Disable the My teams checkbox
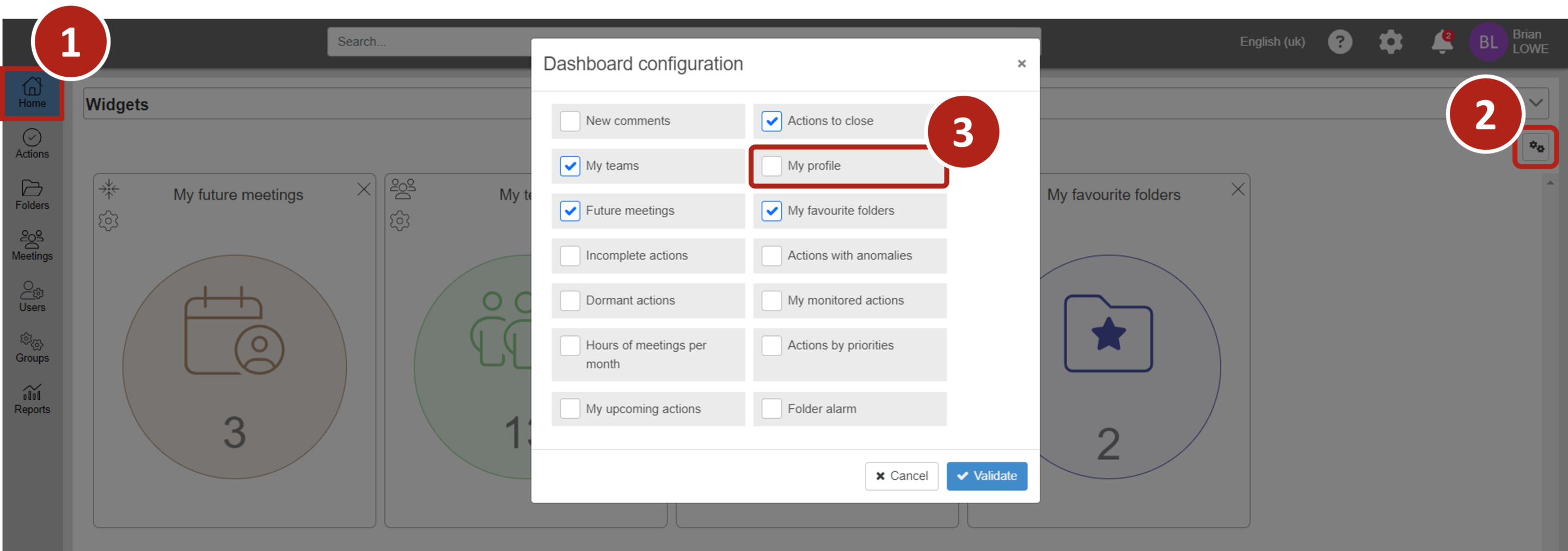 click(569, 166)
